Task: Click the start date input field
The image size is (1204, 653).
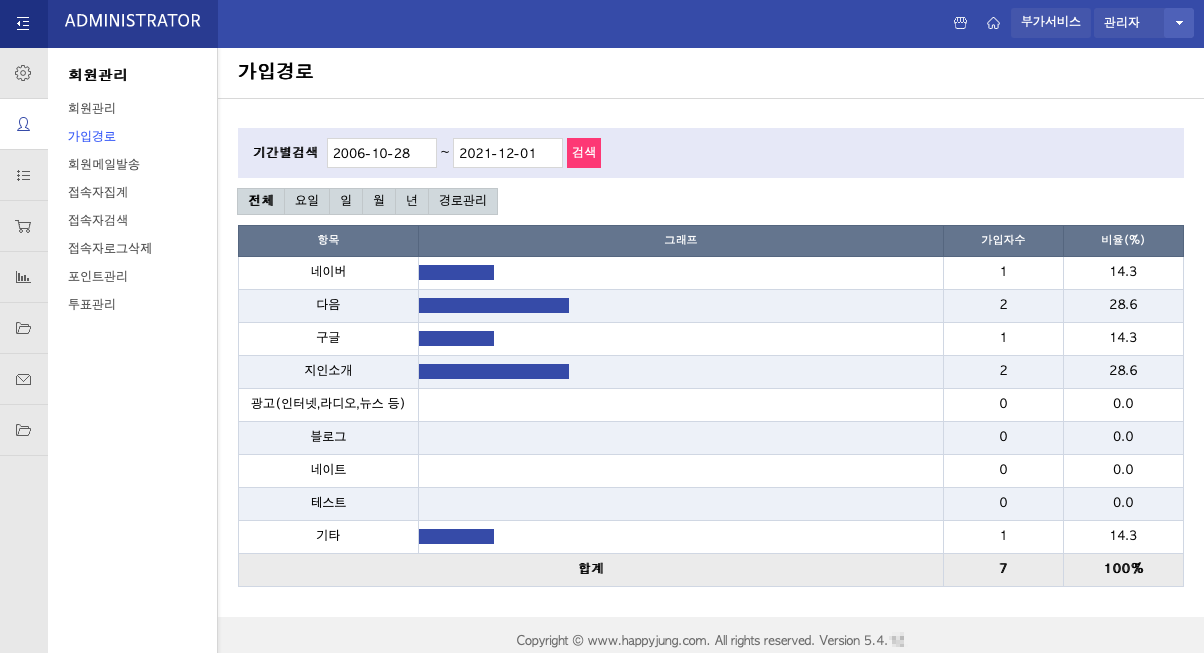Action: point(383,152)
